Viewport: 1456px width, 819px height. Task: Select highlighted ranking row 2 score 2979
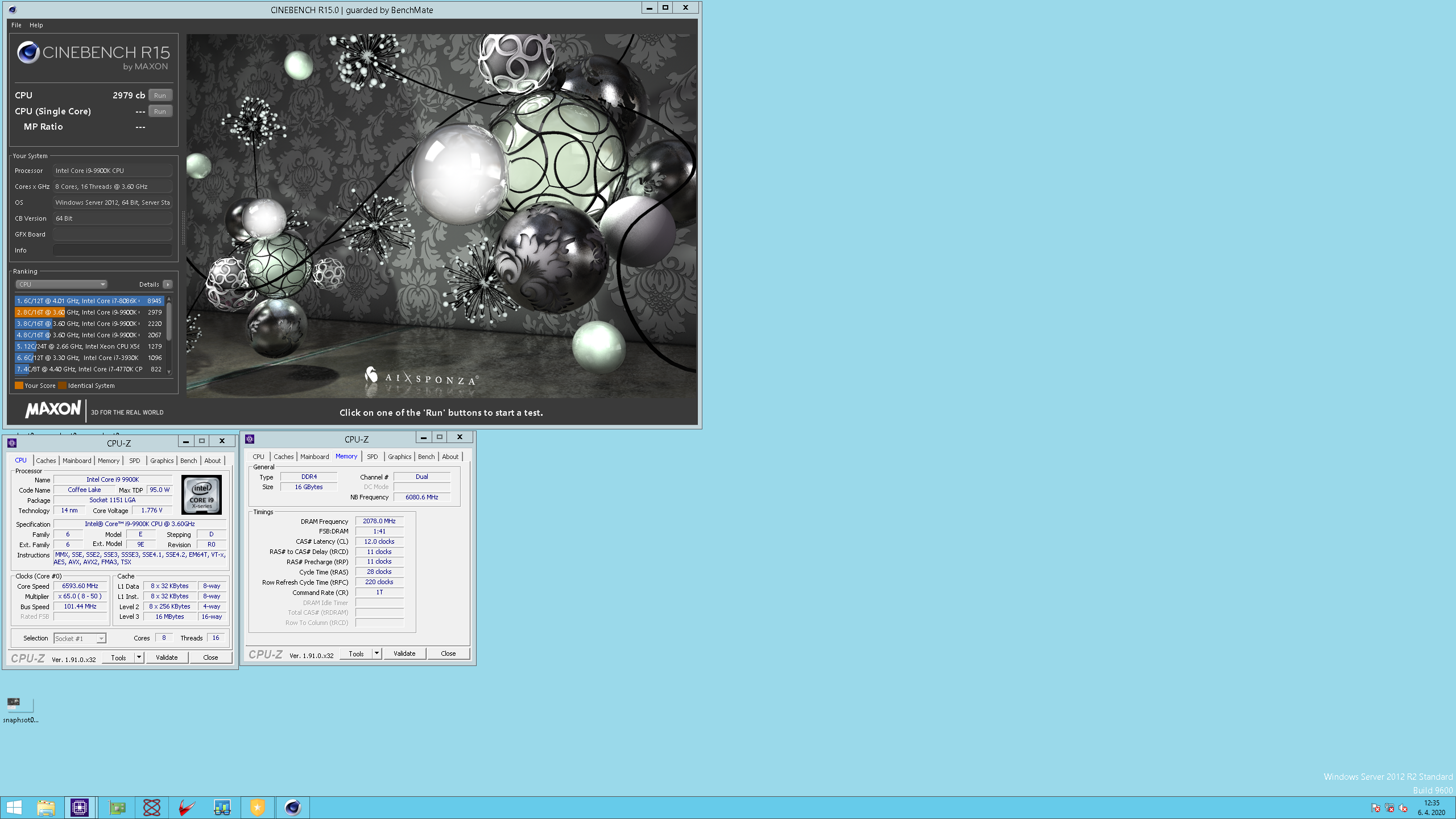[89, 312]
